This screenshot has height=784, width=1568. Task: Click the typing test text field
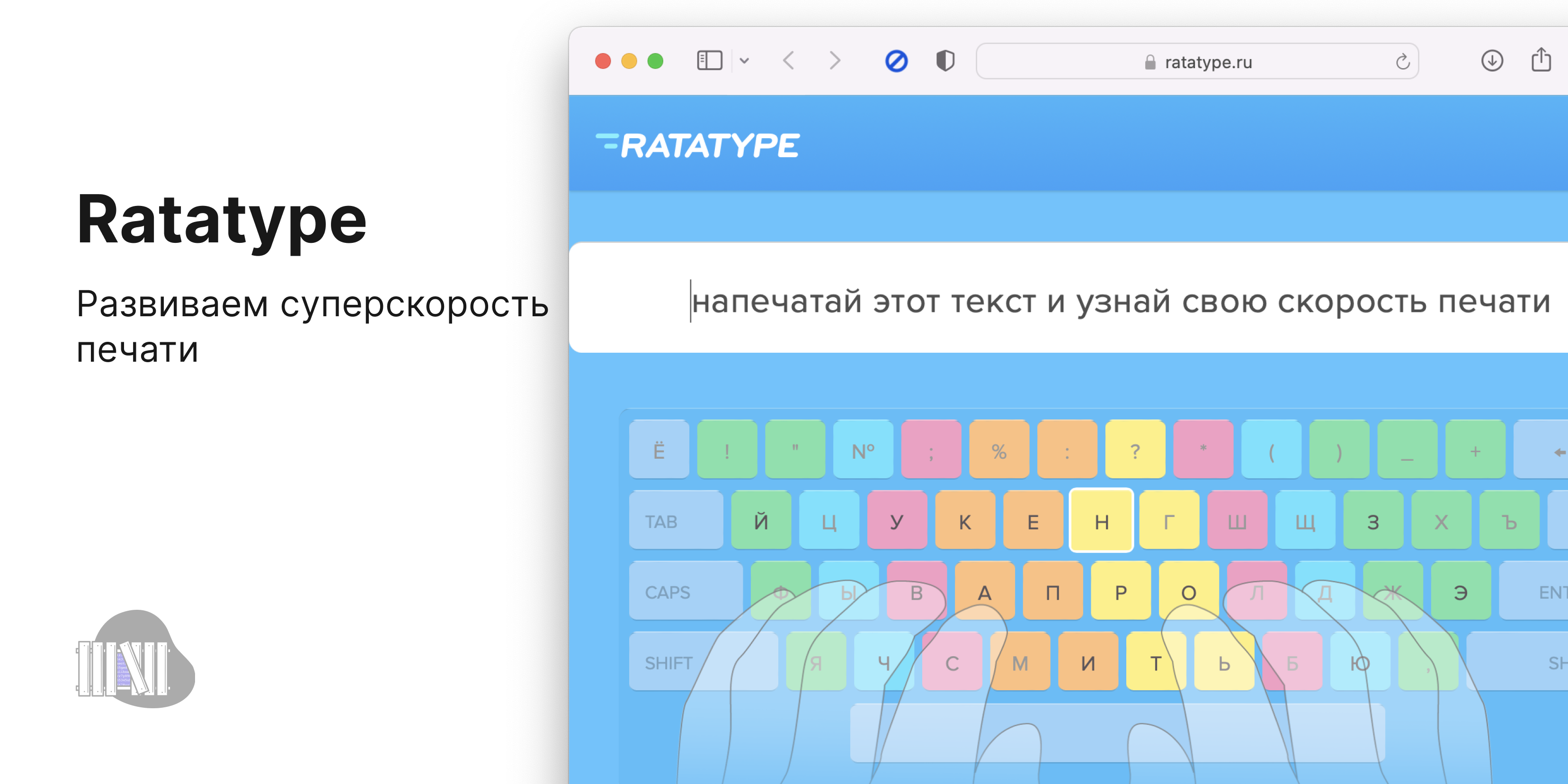[1068, 298]
